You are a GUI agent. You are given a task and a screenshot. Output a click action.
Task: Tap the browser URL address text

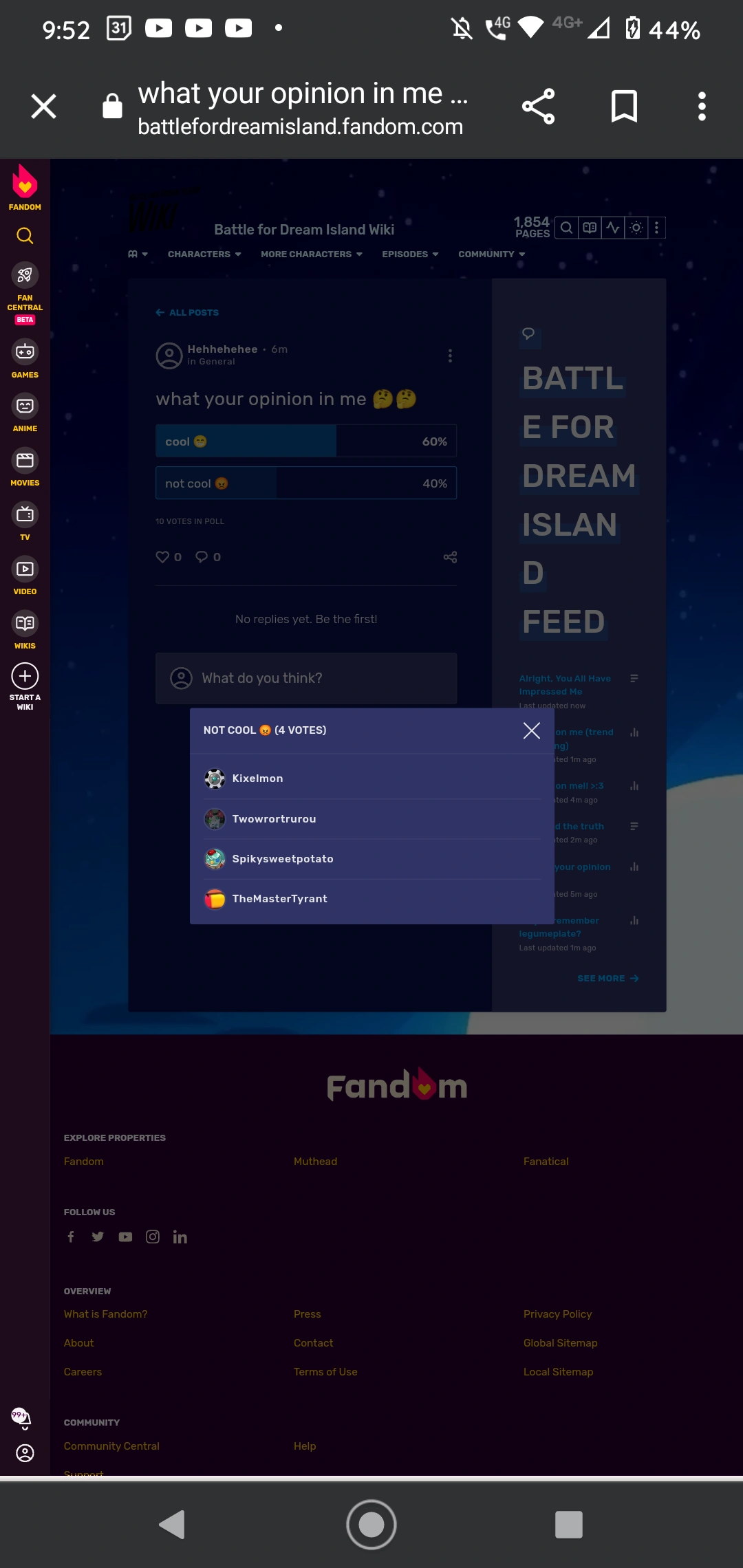(301, 127)
